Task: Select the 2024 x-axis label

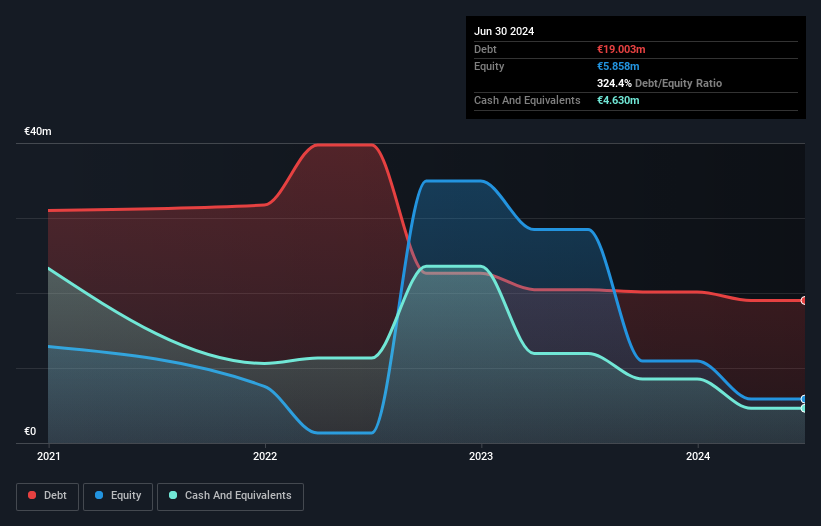Action: (x=698, y=456)
